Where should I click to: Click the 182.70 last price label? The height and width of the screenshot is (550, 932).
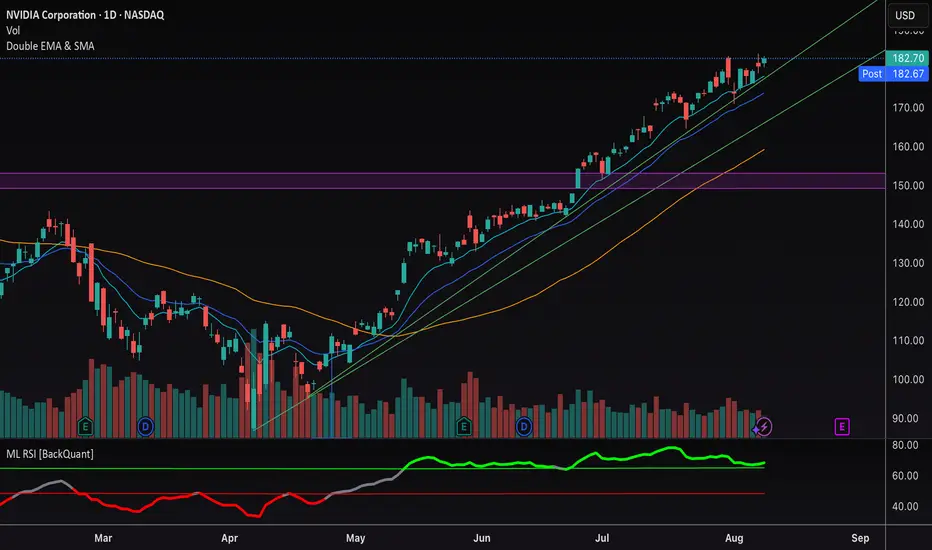coord(907,58)
